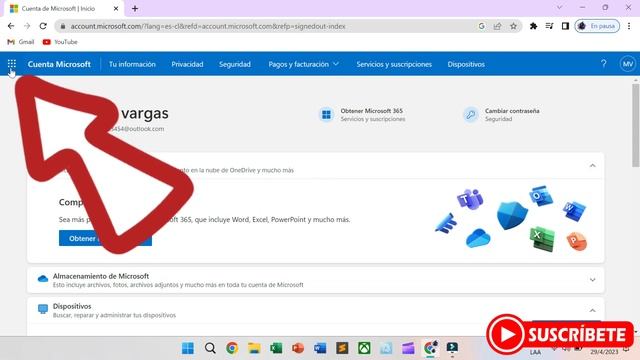
Task: Open a new browser tab
Action: (135, 8)
